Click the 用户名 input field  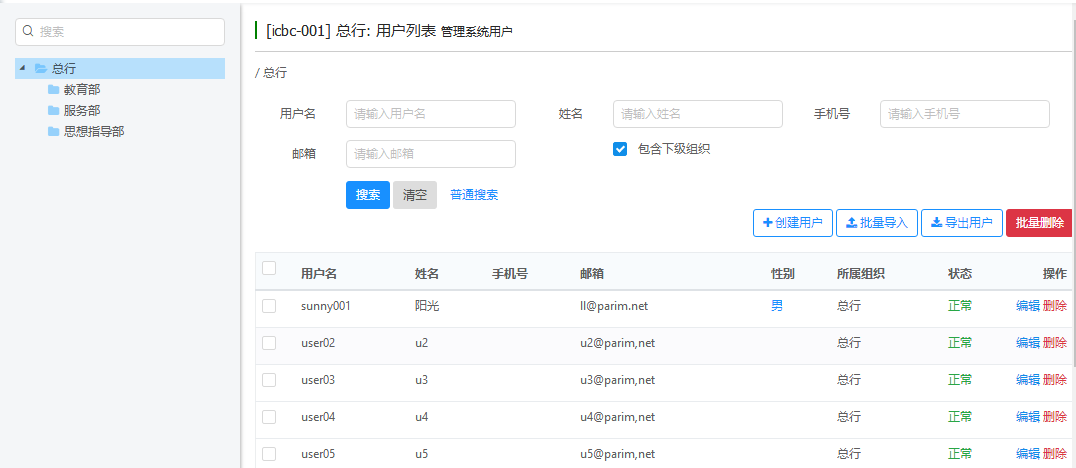click(x=431, y=114)
